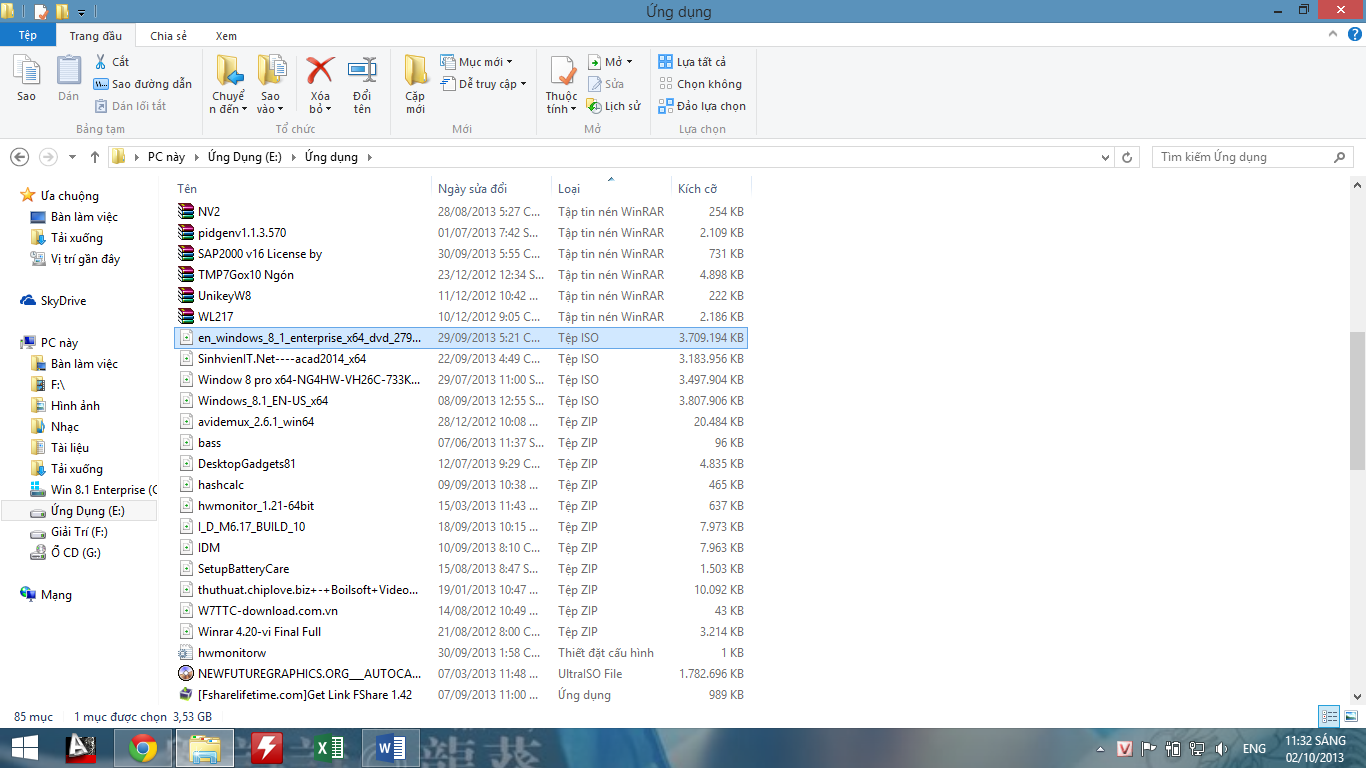Sort by Kích cỡ column header
Image resolution: width=1366 pixels, height=768 pixels.
(710, 189)
